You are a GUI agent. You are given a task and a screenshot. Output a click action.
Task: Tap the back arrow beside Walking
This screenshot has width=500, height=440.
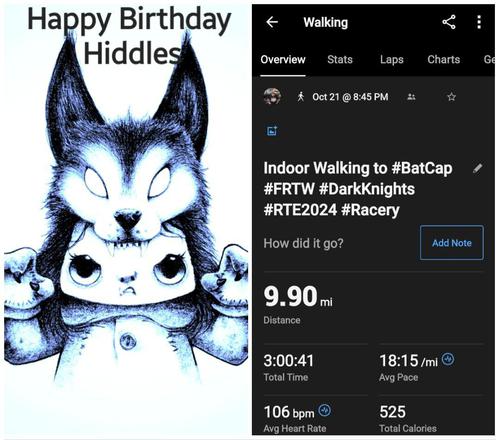click(272, 22)
